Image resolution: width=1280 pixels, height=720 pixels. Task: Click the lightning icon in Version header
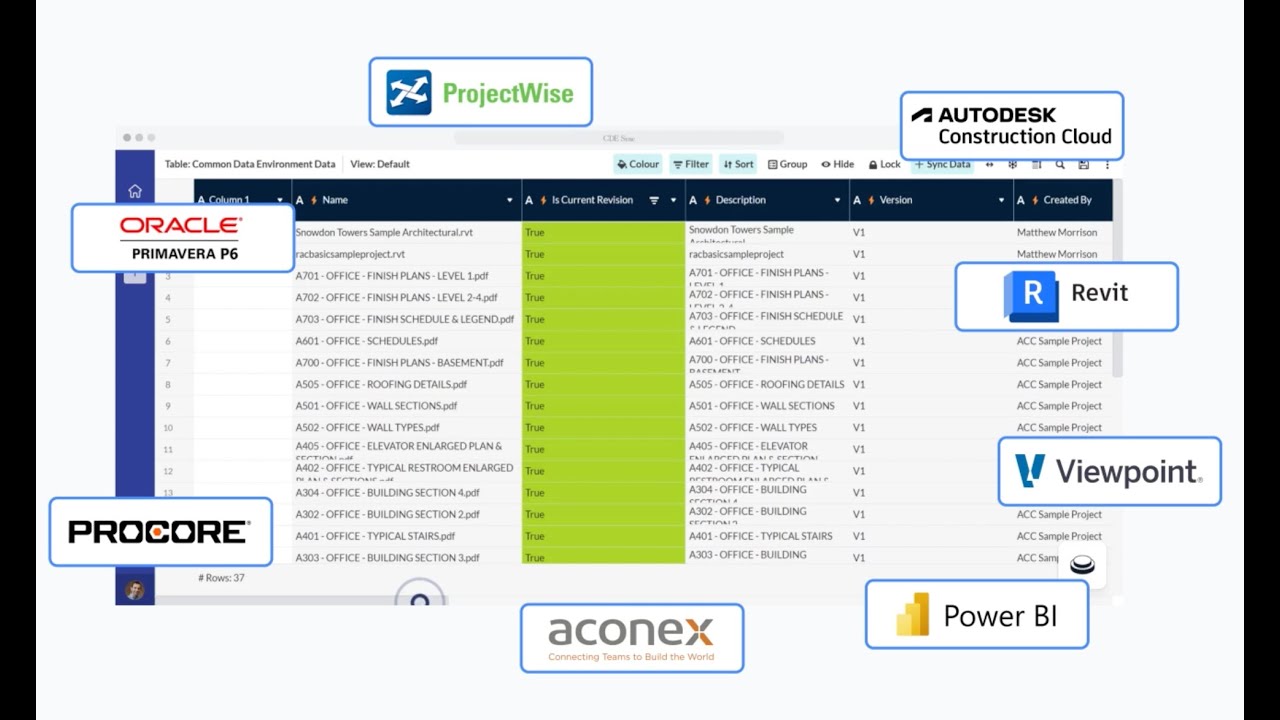pos(872,201)
